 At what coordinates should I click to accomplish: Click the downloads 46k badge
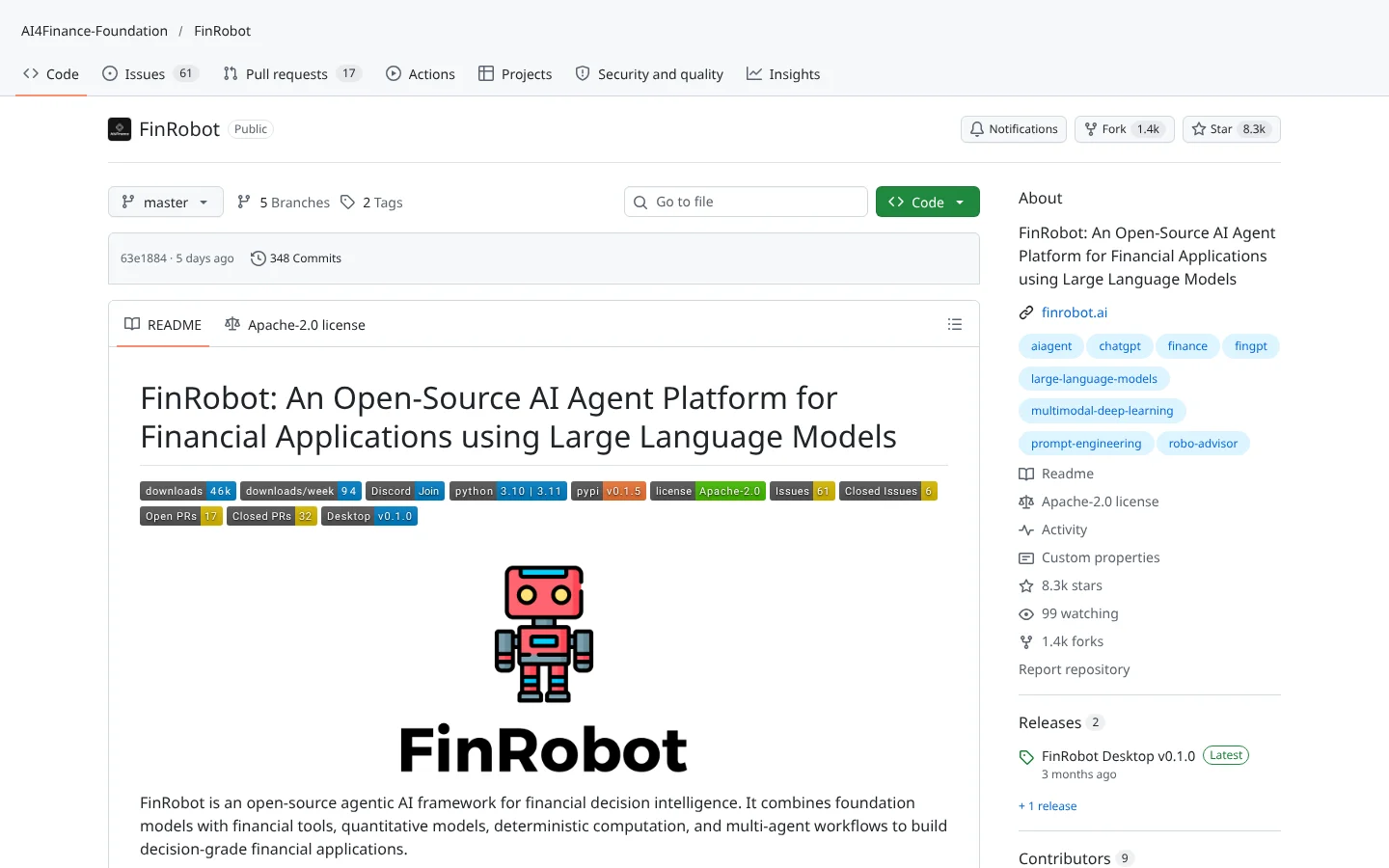188,491
